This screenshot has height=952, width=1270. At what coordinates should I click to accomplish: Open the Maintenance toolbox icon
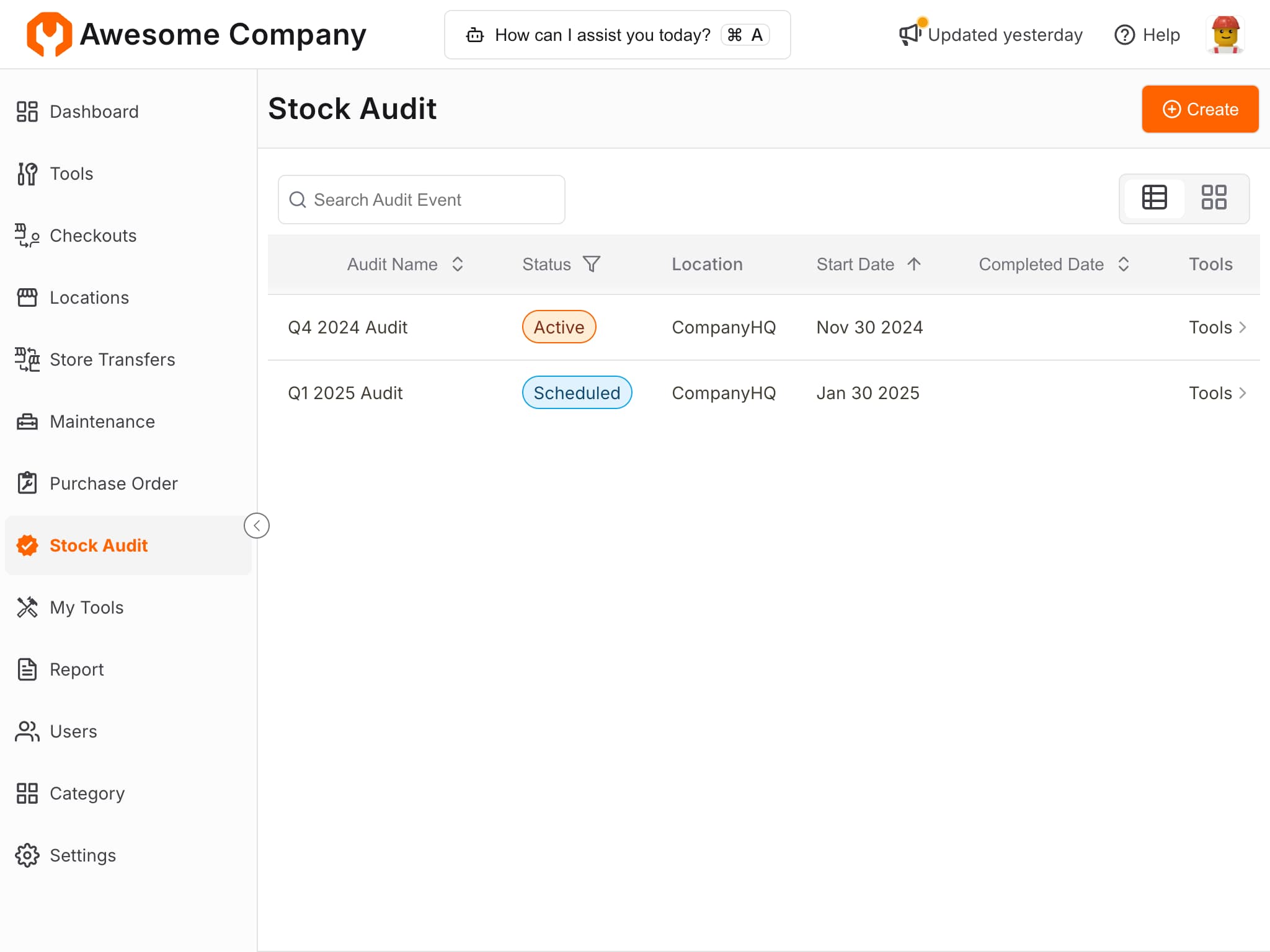[x=27, y=421]
